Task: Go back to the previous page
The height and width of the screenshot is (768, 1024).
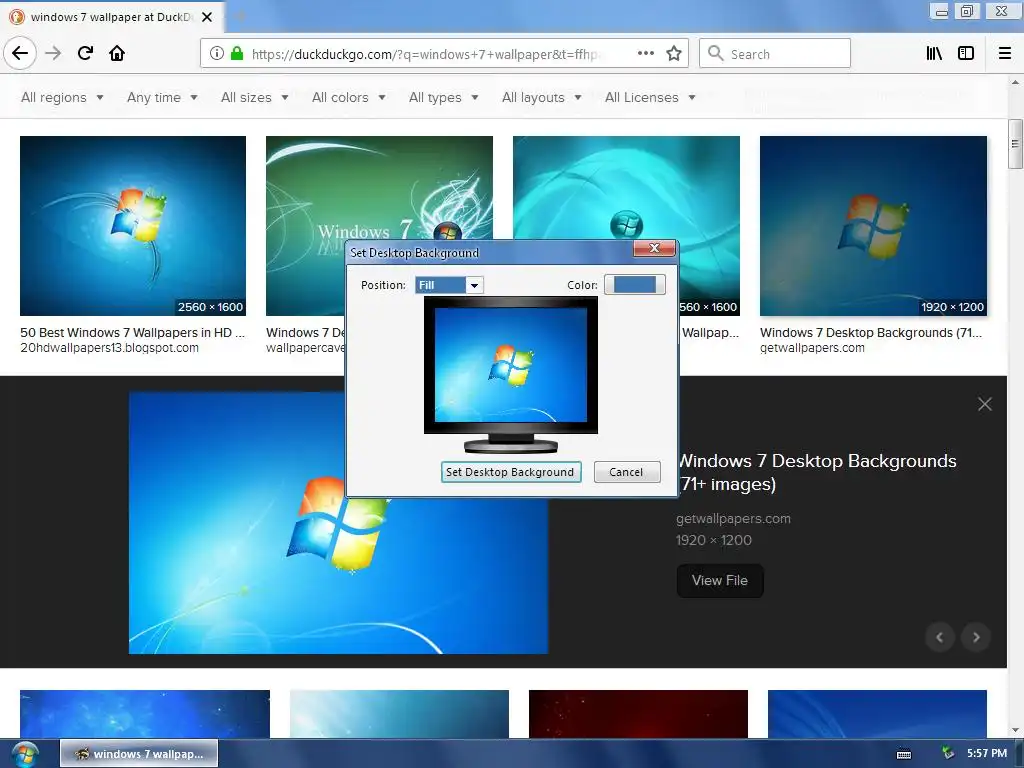Action: 20,54
